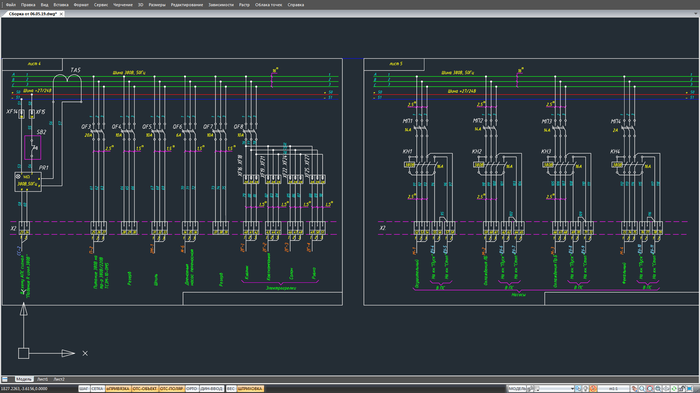Toggle the ШТРИХОВКА hatch display button
Viewport: 700px width, 393px height.
coord(250,389)
